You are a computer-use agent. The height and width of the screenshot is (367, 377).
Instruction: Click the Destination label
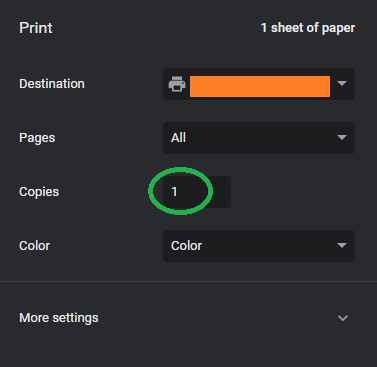(52, 84)
